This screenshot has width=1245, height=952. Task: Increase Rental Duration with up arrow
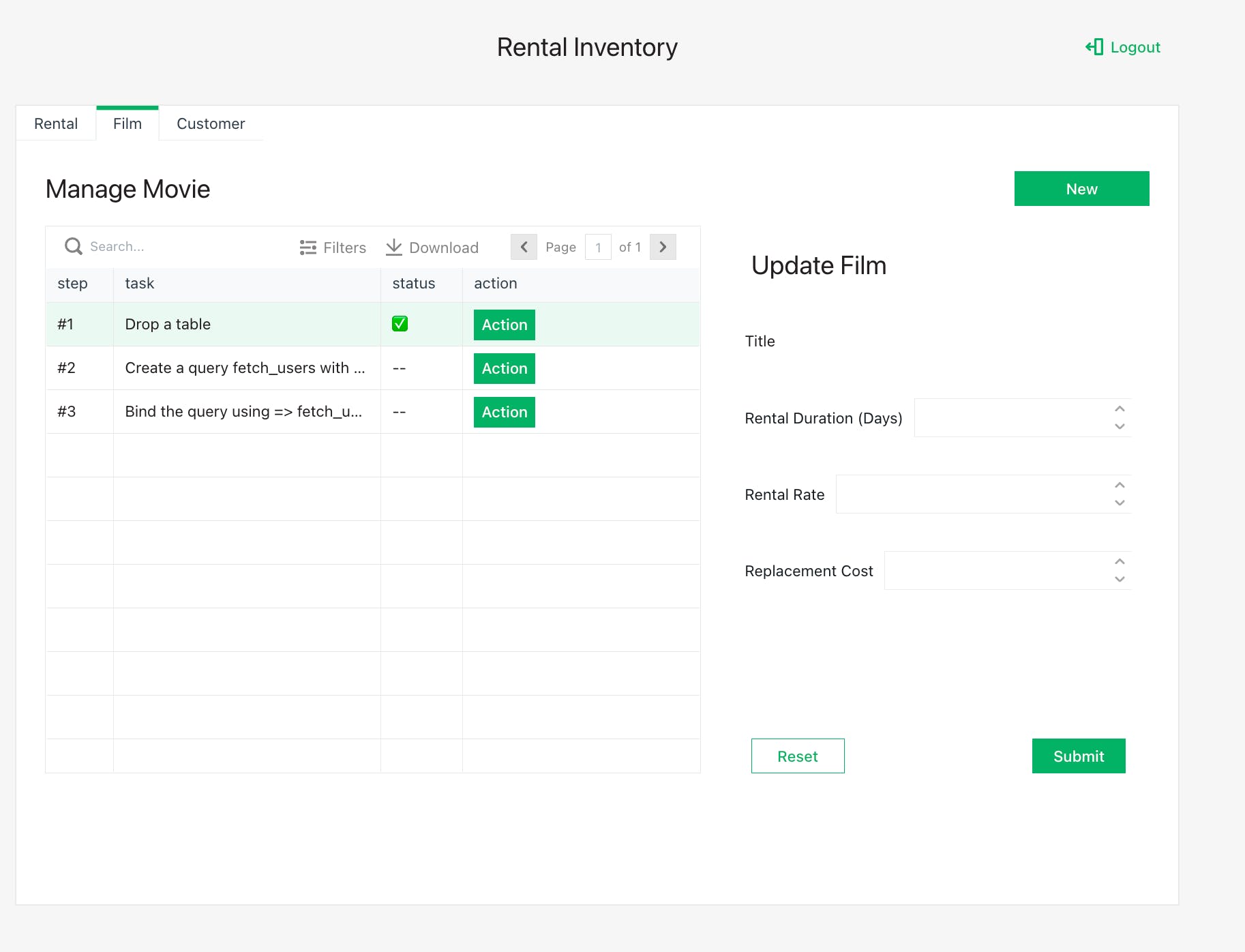point(1120,409)
